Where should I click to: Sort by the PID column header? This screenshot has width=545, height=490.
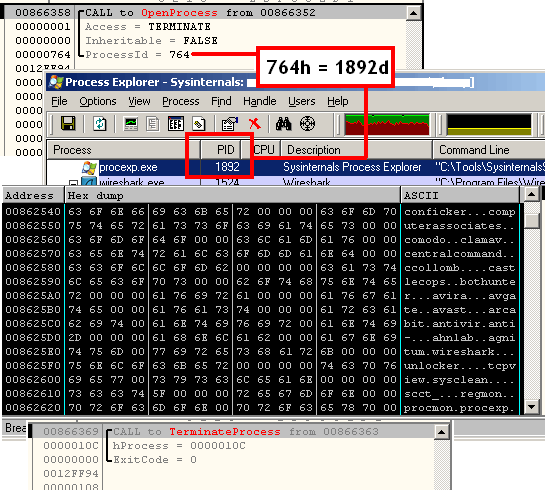(220, 150)
